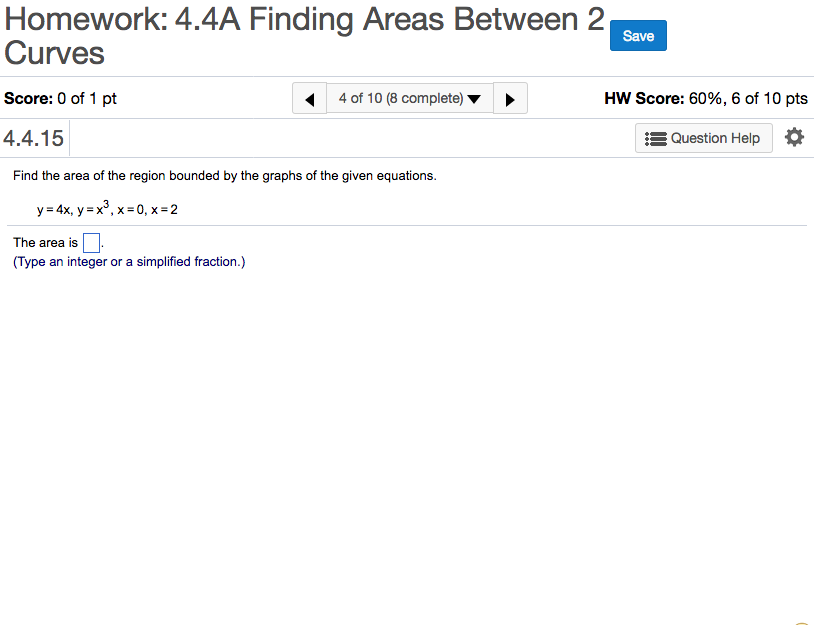Click the 'Score: 0 of 1 pt' text

point(61,99)
